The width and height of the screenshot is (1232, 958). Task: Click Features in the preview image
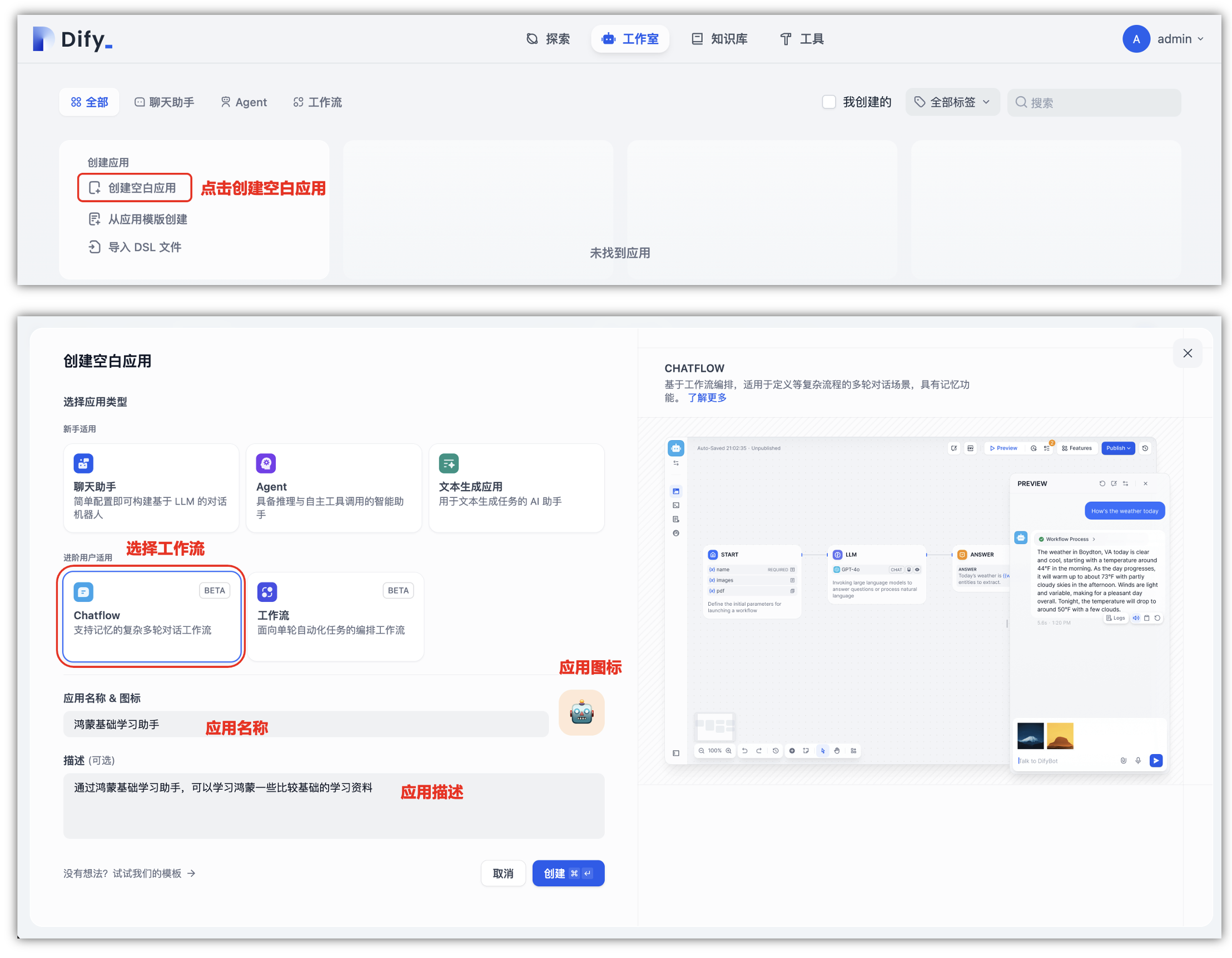click(x=1077, y=448)
